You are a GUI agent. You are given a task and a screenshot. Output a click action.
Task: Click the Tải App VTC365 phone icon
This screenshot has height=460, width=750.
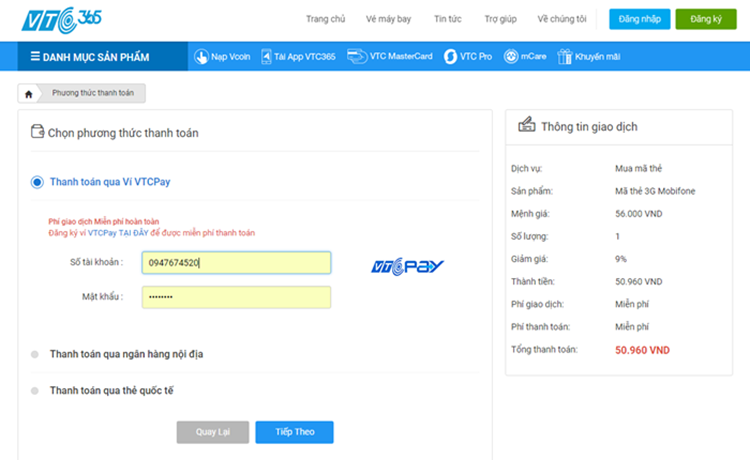click(x=267, y=57)
